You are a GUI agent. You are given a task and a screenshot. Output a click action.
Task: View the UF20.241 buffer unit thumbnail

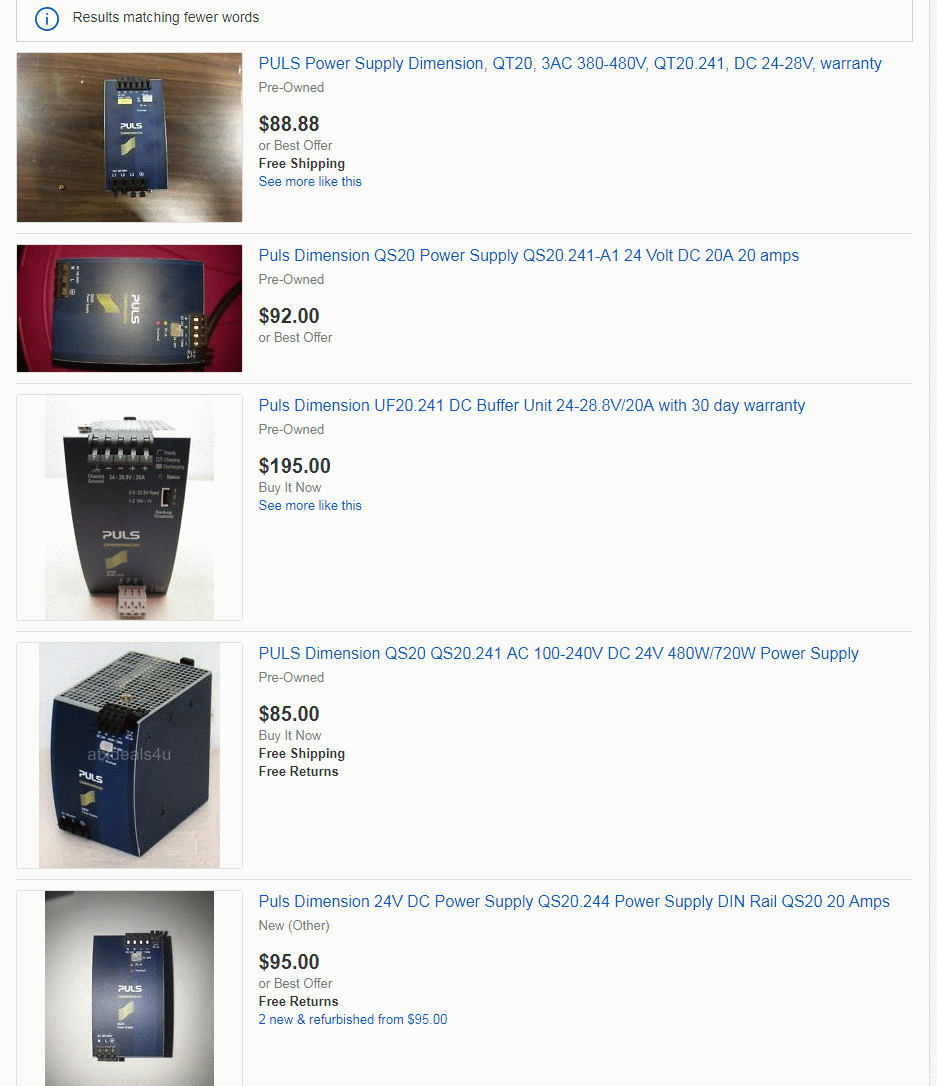[x=130, y=508]
